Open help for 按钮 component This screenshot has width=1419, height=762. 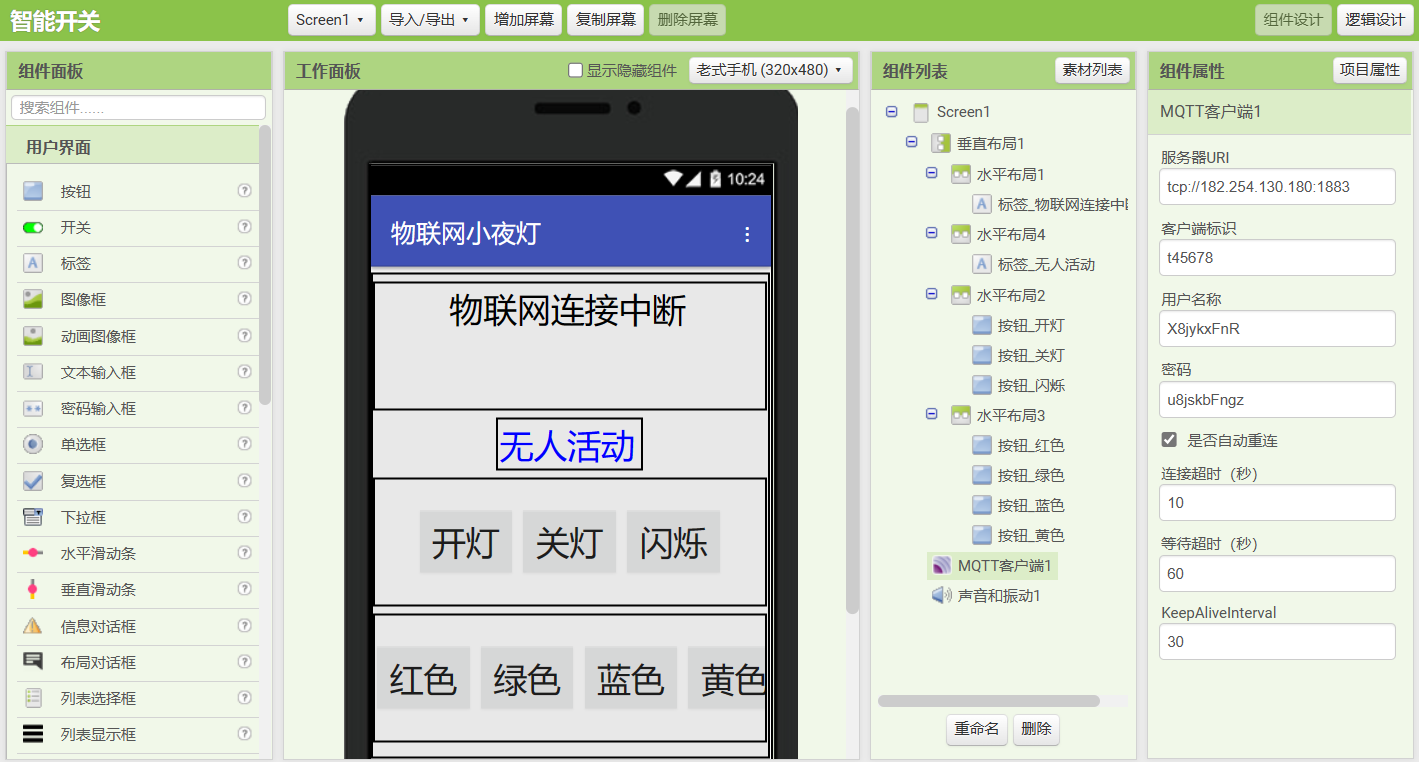(x=244, y=190)
